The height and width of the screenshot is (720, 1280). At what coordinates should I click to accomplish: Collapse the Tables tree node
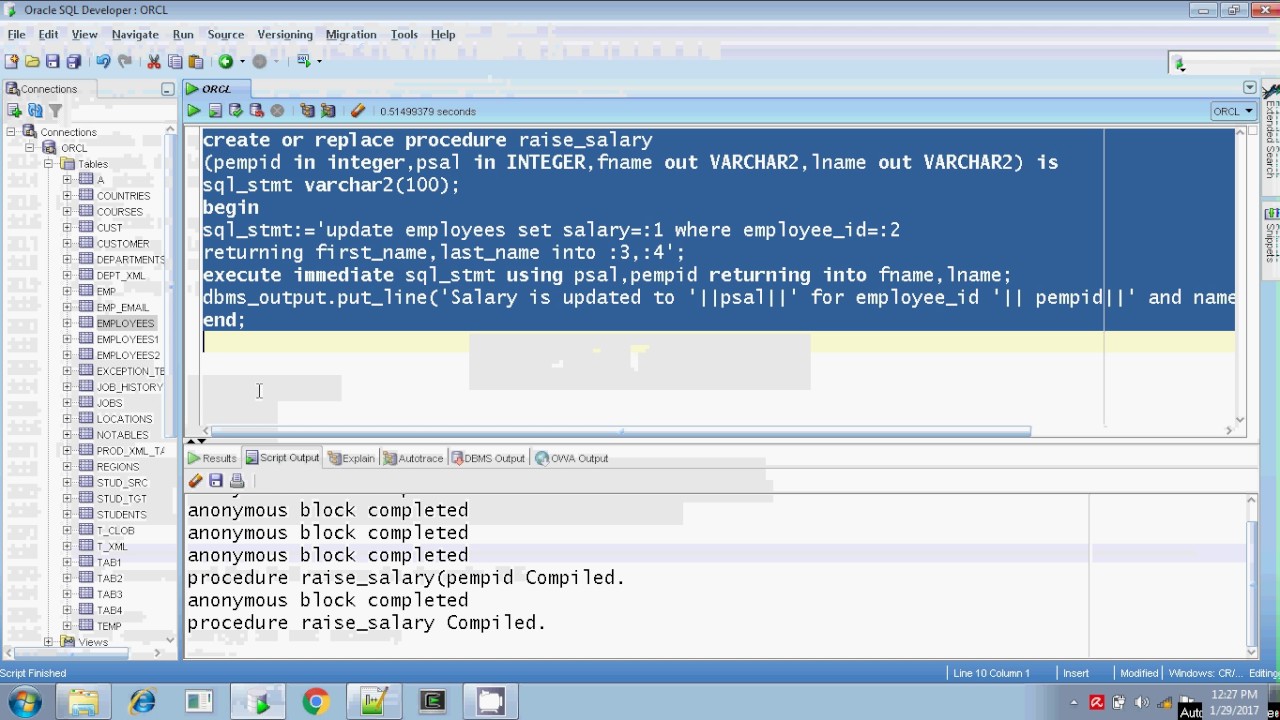[48, 164]
